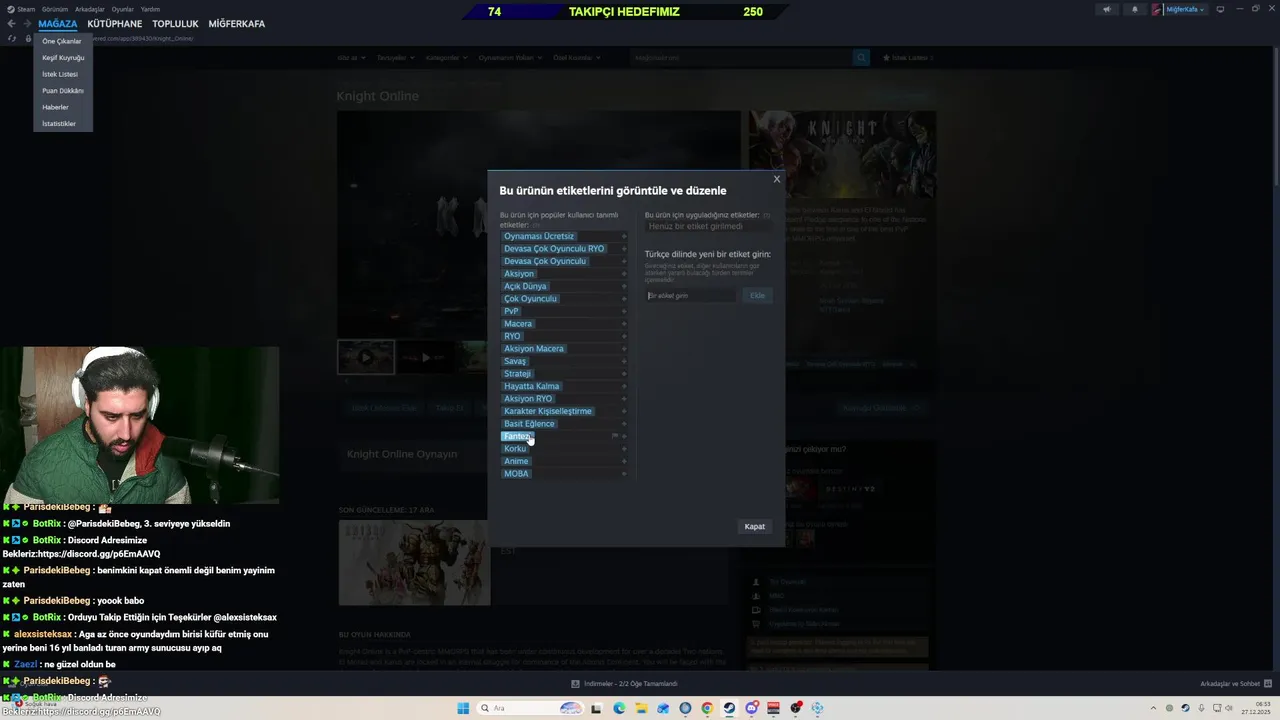The width and height of the screenshot is (1280, 720).
Task: Click the store search magnifier button
Action: click(x=861, y=58)
